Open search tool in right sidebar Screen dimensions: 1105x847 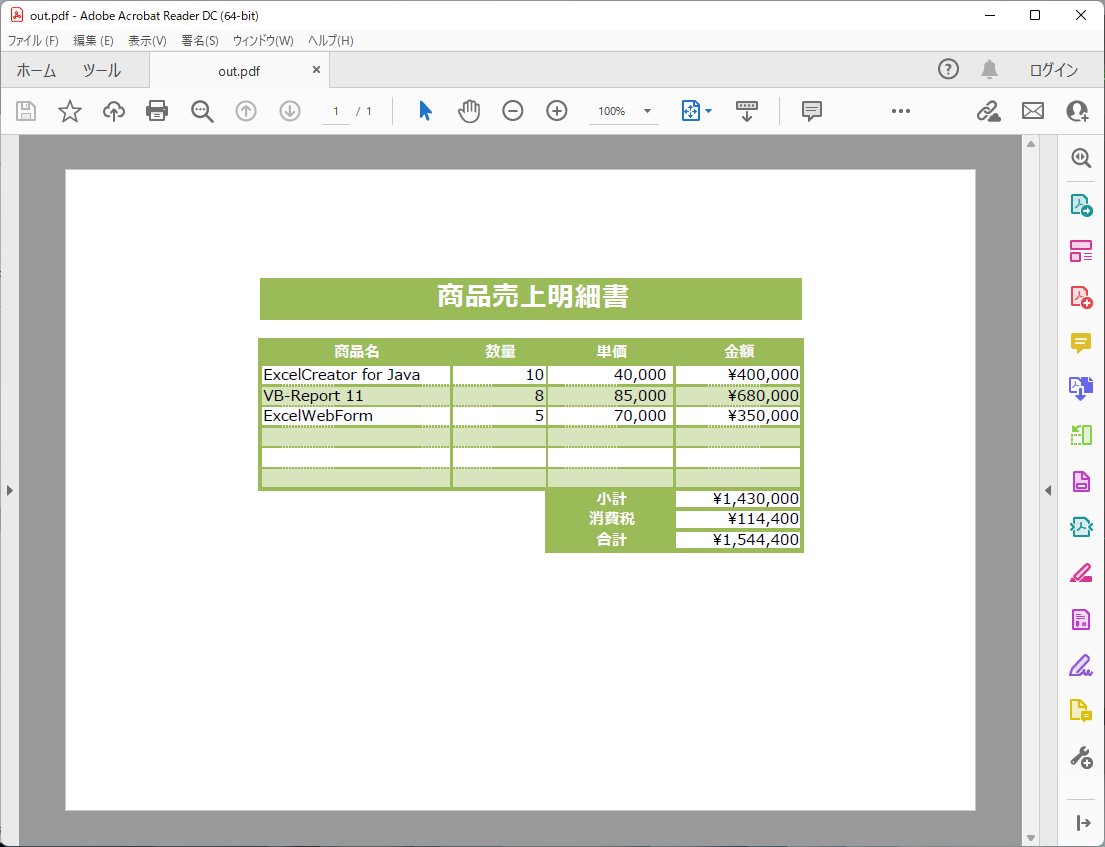[1081, 158]
